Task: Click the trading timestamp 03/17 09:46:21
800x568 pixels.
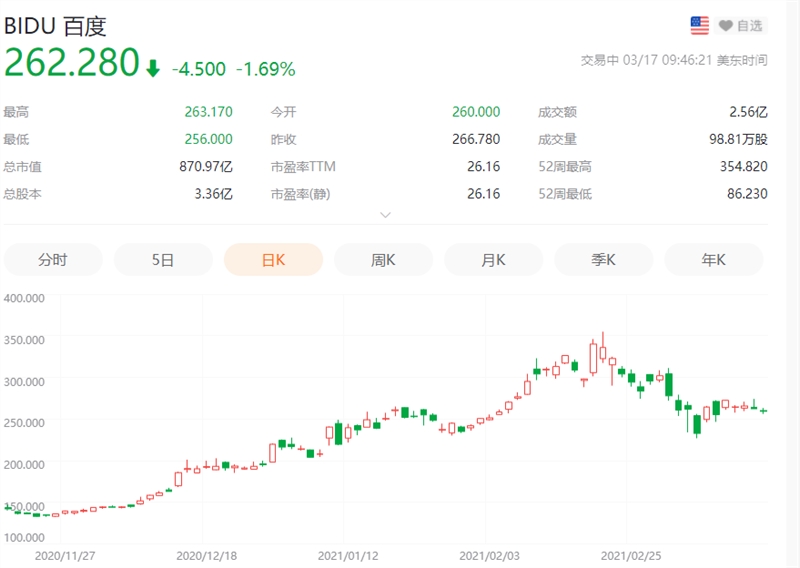Action: 667,60
